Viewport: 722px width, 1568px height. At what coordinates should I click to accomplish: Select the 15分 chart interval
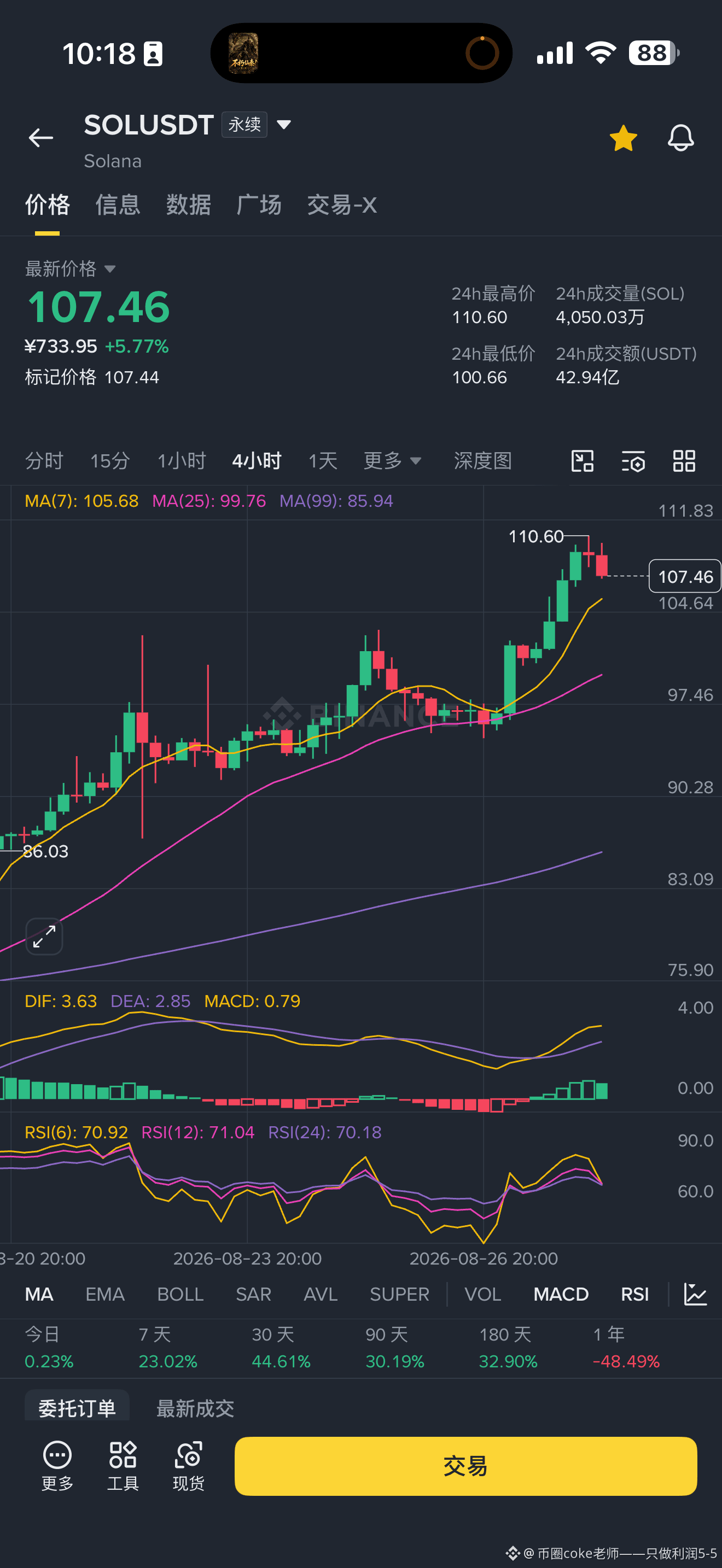[x=110, y=461]
